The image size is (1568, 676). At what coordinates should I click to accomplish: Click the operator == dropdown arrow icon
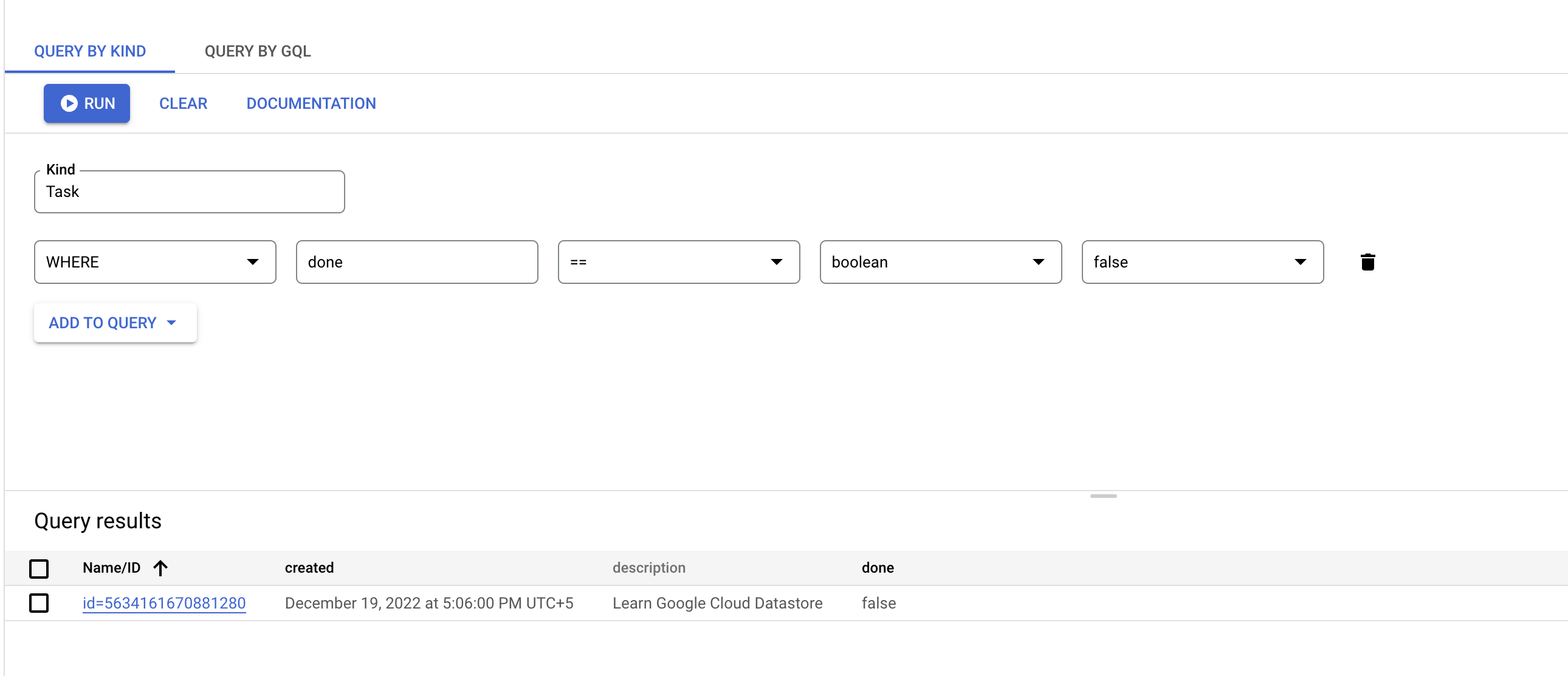(778, 261)
